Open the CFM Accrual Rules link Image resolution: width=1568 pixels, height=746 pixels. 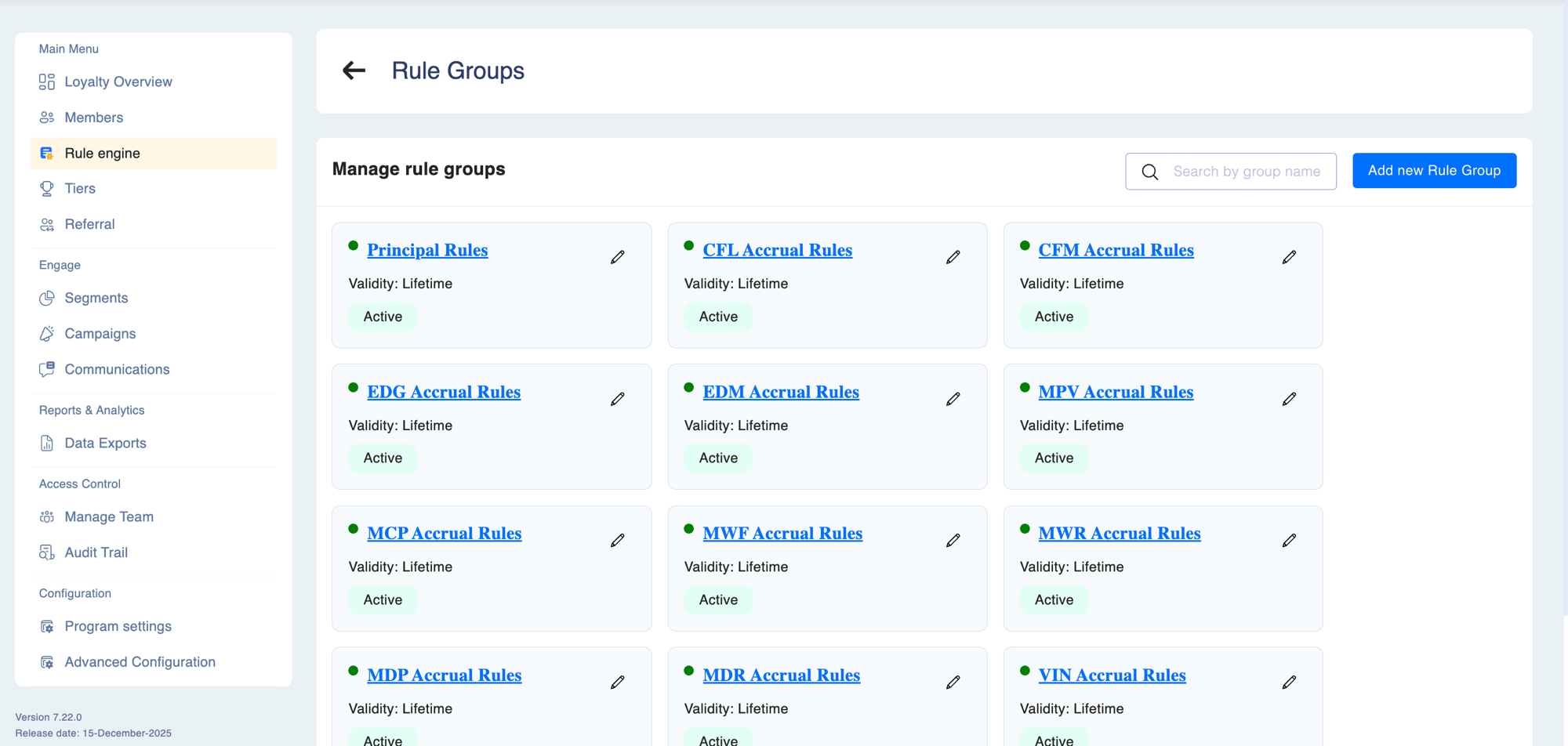point(1116,250)
